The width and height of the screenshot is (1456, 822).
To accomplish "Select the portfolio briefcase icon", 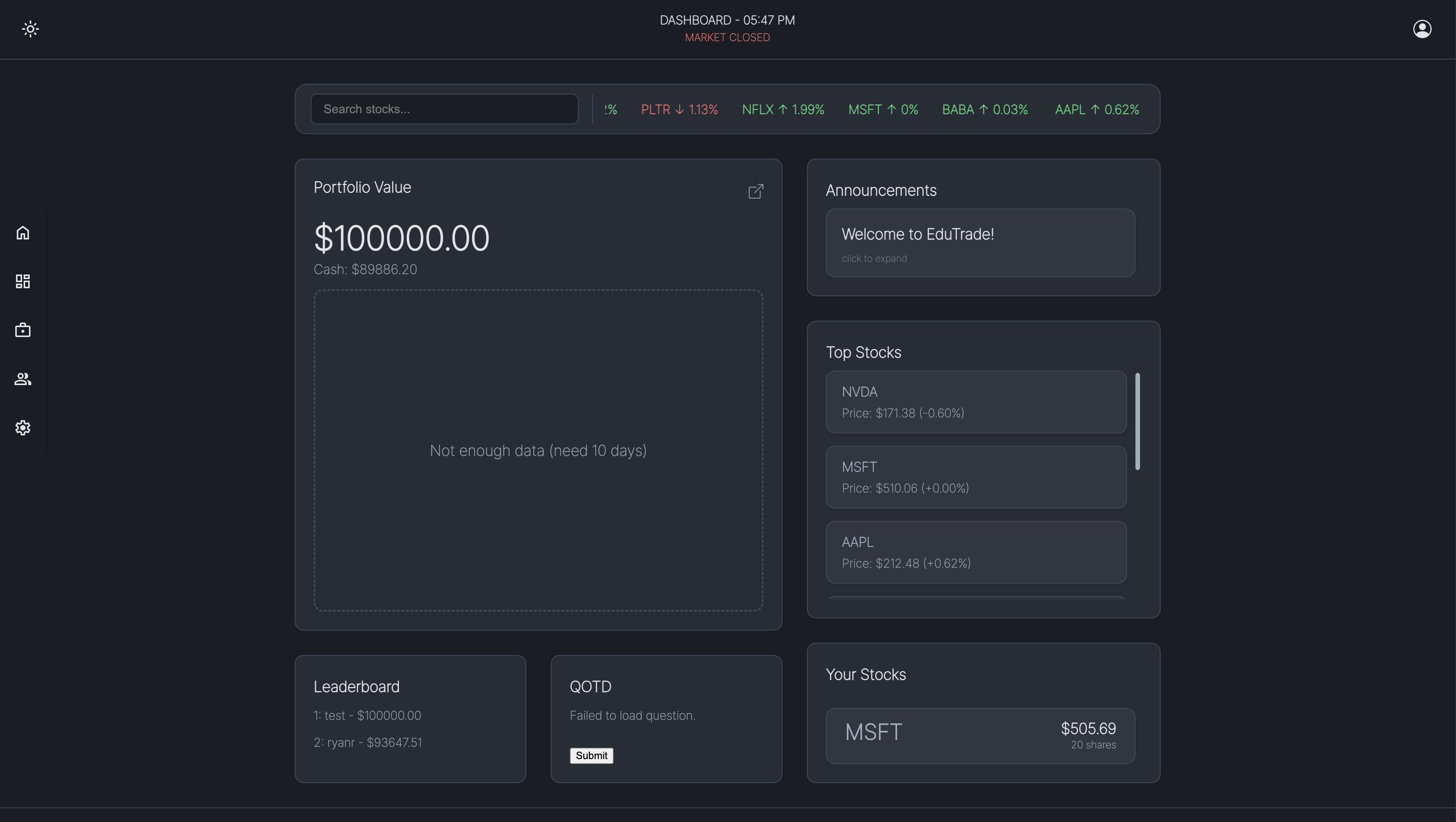I will 22,330.
